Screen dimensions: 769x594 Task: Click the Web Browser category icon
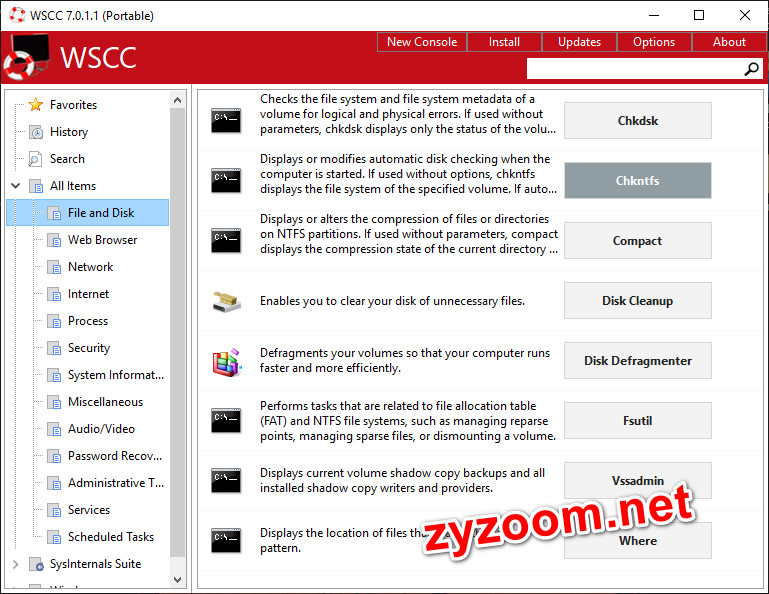pyautogui.click(x=54, y=240)
